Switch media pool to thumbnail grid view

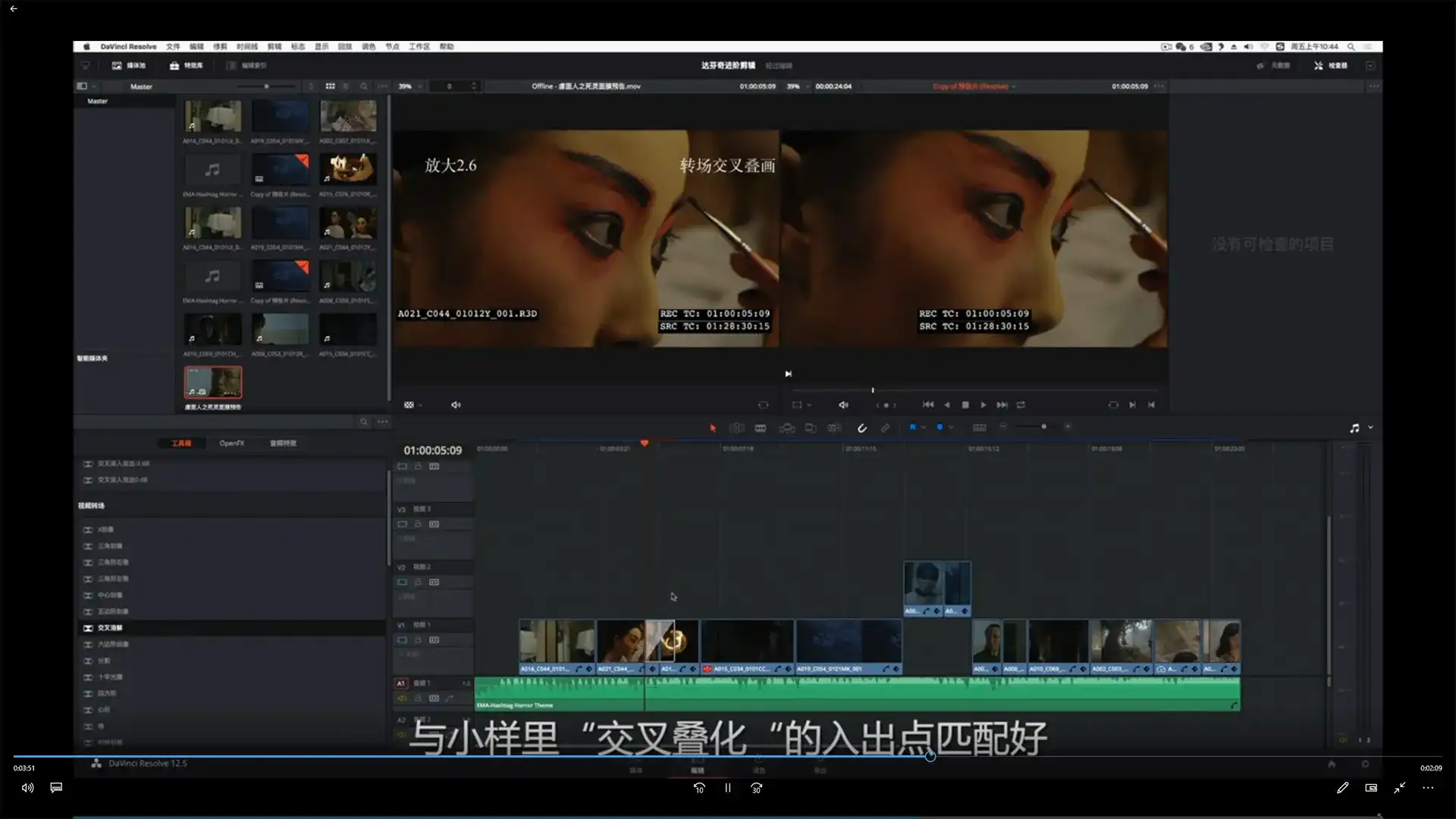[x=330, y=86]
